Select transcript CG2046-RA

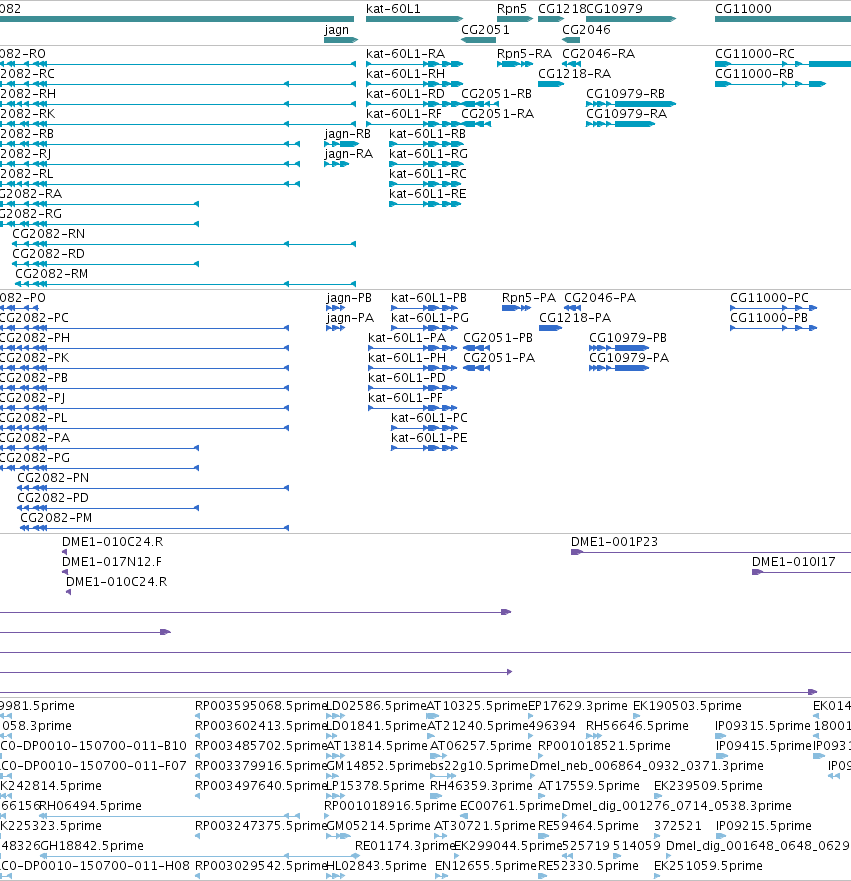pos(571,64)
